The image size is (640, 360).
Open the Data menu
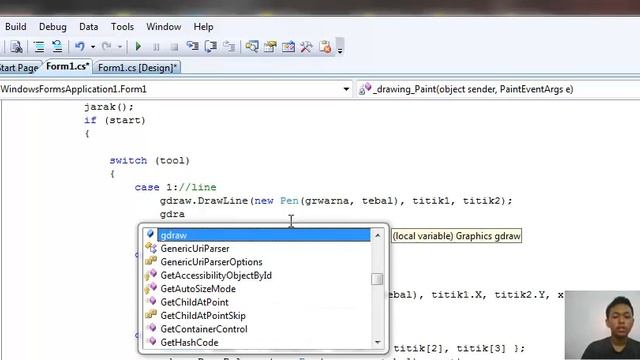tap(89, 27)
